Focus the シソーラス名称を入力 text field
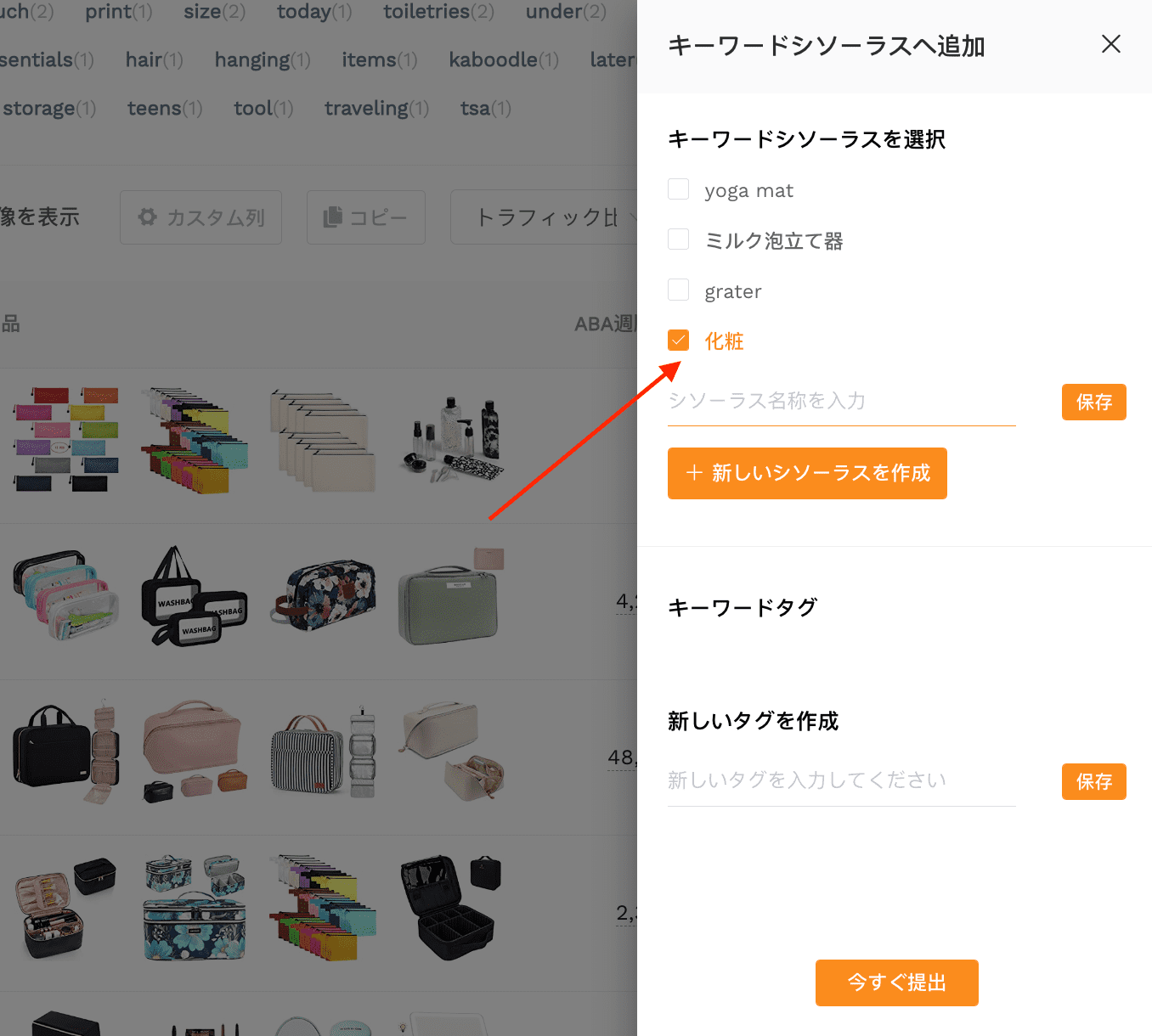The height and width of the screenshot is (1036, 1152). [x=841, y=402]
